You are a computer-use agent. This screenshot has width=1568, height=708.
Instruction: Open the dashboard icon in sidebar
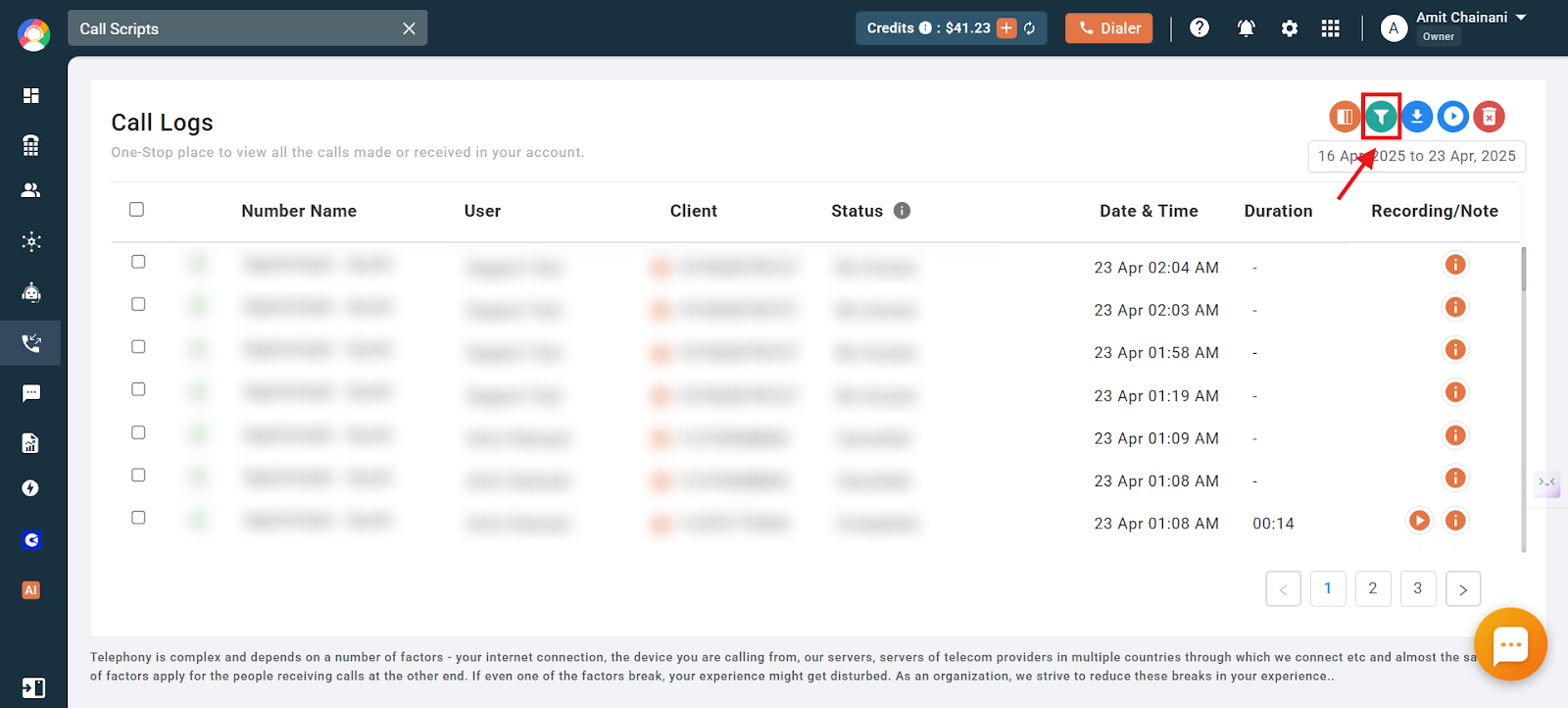tap(31, 95)
